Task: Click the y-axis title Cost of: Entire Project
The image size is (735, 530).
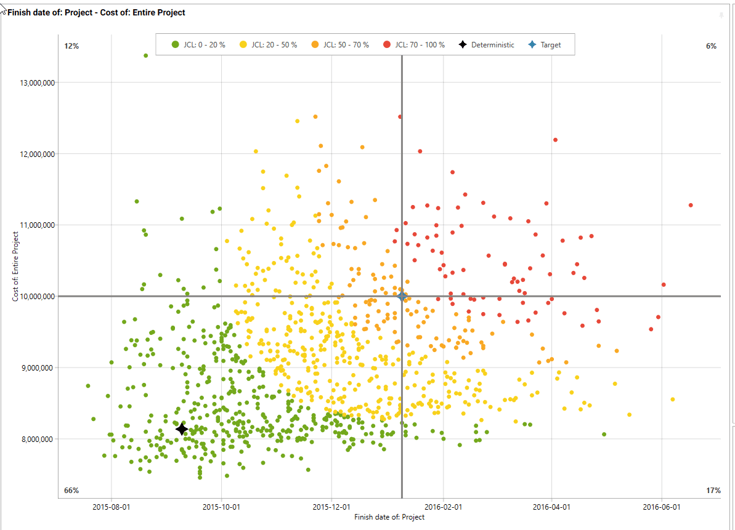Action: pyautogui.click(x=16, y=267)
